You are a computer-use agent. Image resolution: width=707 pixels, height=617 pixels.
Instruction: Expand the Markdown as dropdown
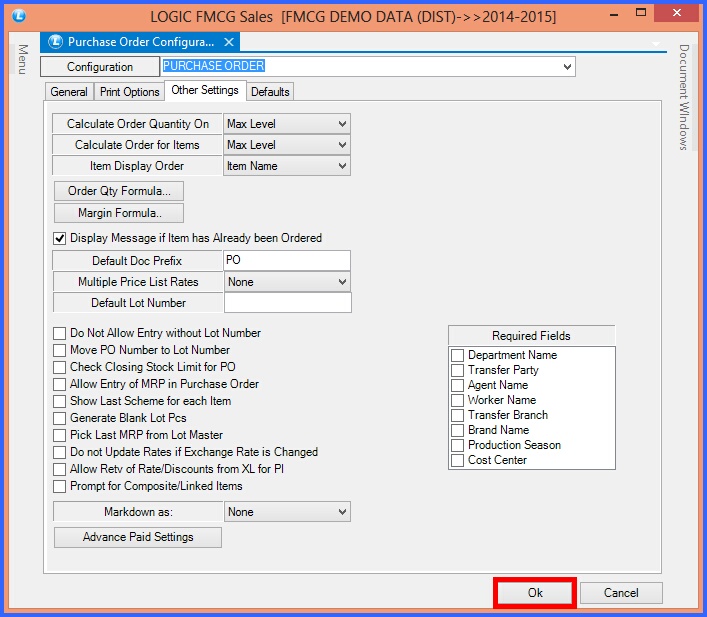342,512
